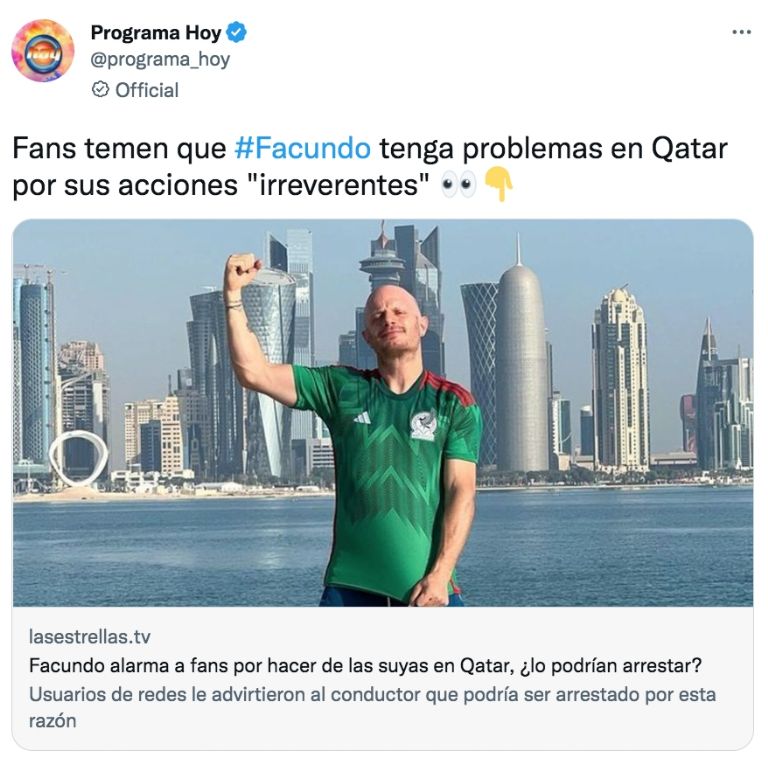Click the Official label text

click(x=147, y=90)
